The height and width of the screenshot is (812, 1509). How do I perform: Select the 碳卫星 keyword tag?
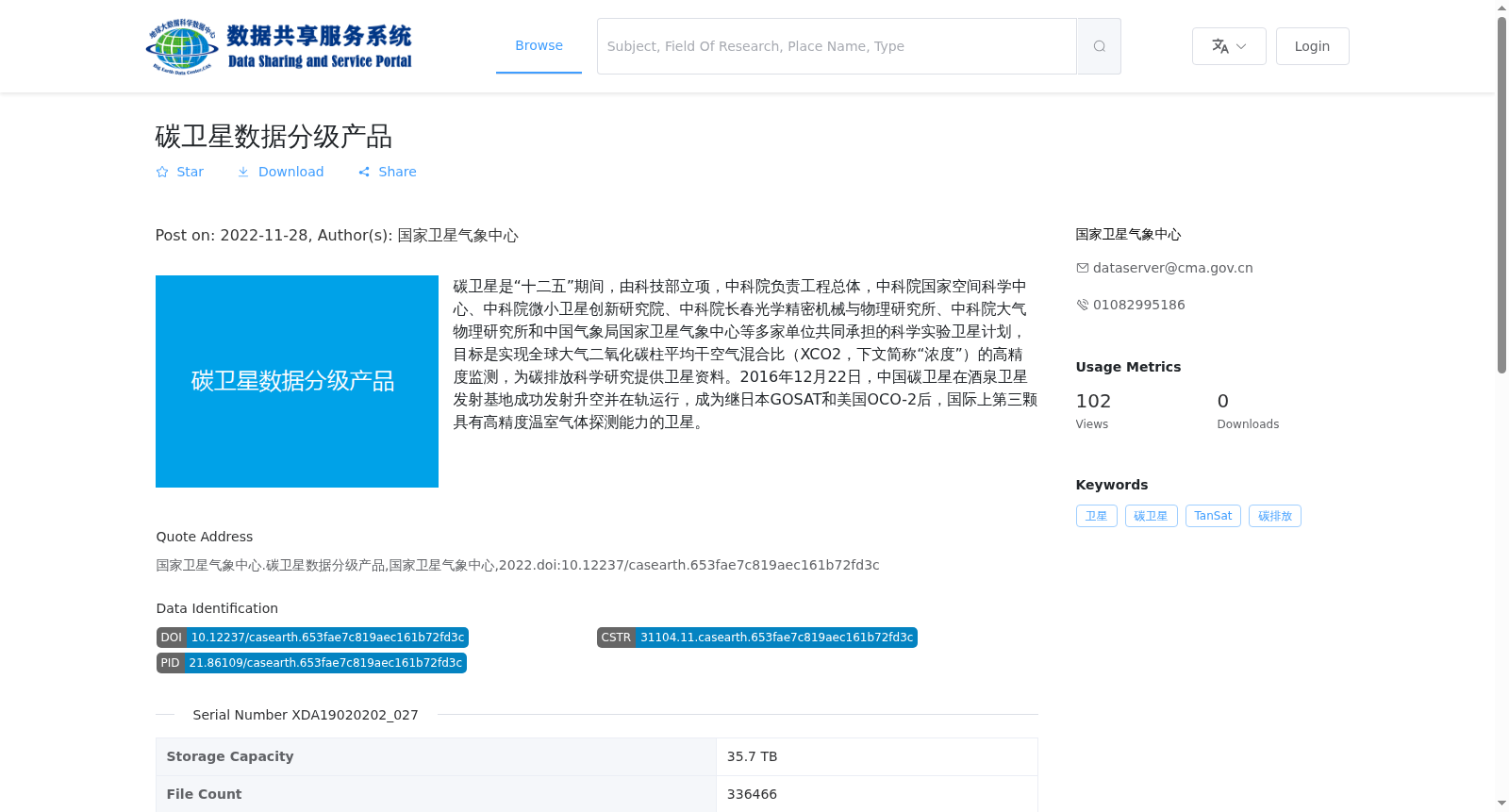(1151, 516)
